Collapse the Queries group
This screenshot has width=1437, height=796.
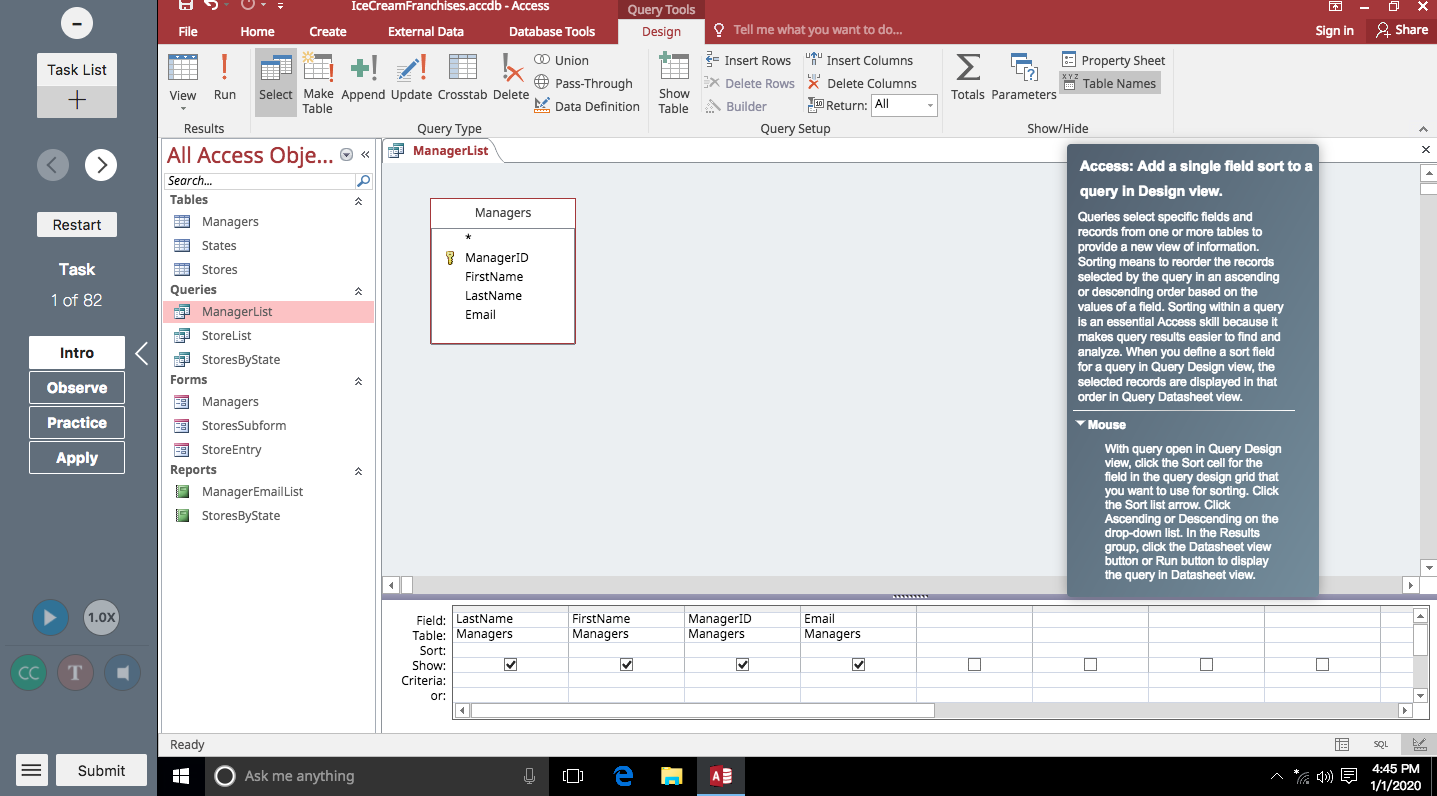pos(359,291)
